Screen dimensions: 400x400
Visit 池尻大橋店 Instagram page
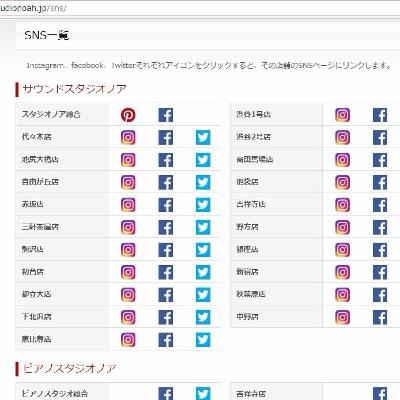click(x=128, y=160)
